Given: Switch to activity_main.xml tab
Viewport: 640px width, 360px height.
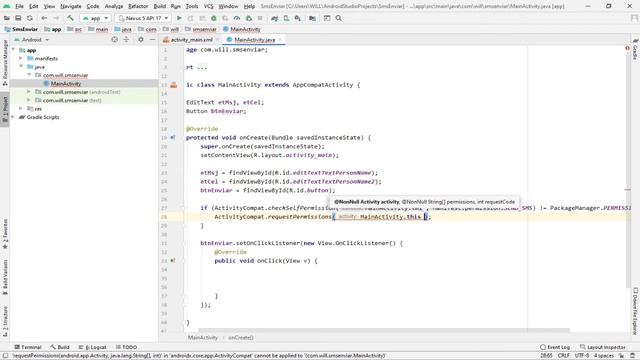Looking at the screenshot, I should tap(192, 40).
